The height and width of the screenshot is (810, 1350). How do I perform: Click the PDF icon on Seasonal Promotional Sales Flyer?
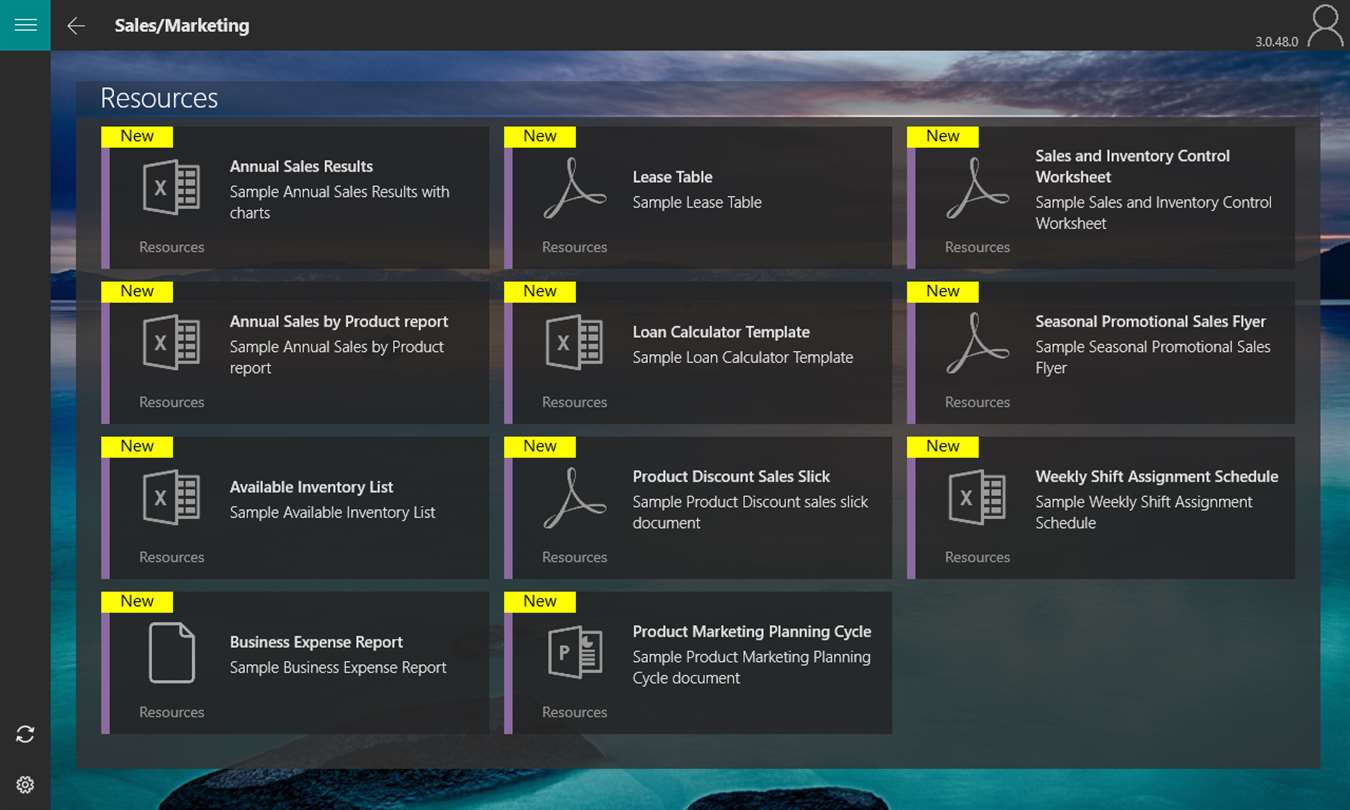coord(978,342)
